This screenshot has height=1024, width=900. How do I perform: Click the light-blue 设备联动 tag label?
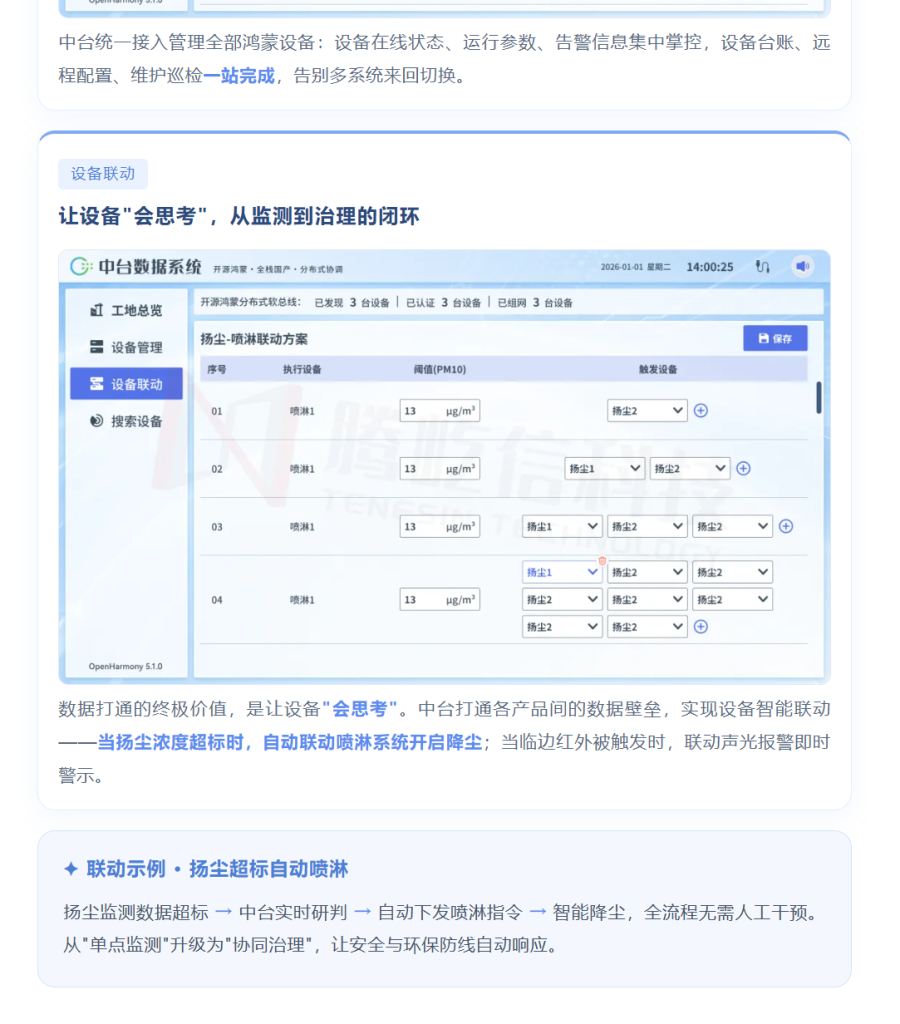pyautogui.click(x=103, y=174)
